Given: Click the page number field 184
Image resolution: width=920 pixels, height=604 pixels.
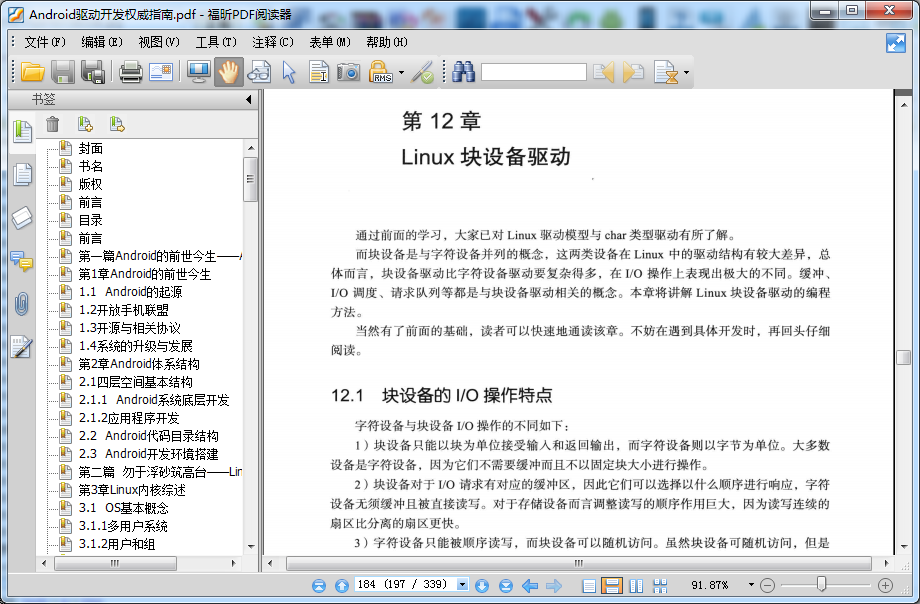Looking at the screenshot, I should click(405, 585).
